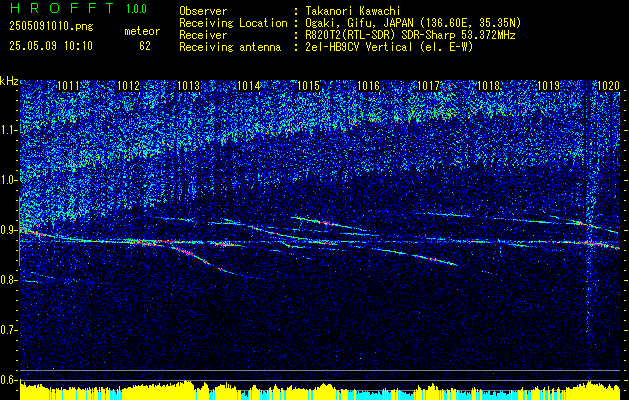Click the yellow signal level bar graph
This screenshot has width=629, height=400.
(x=320, y=390)
